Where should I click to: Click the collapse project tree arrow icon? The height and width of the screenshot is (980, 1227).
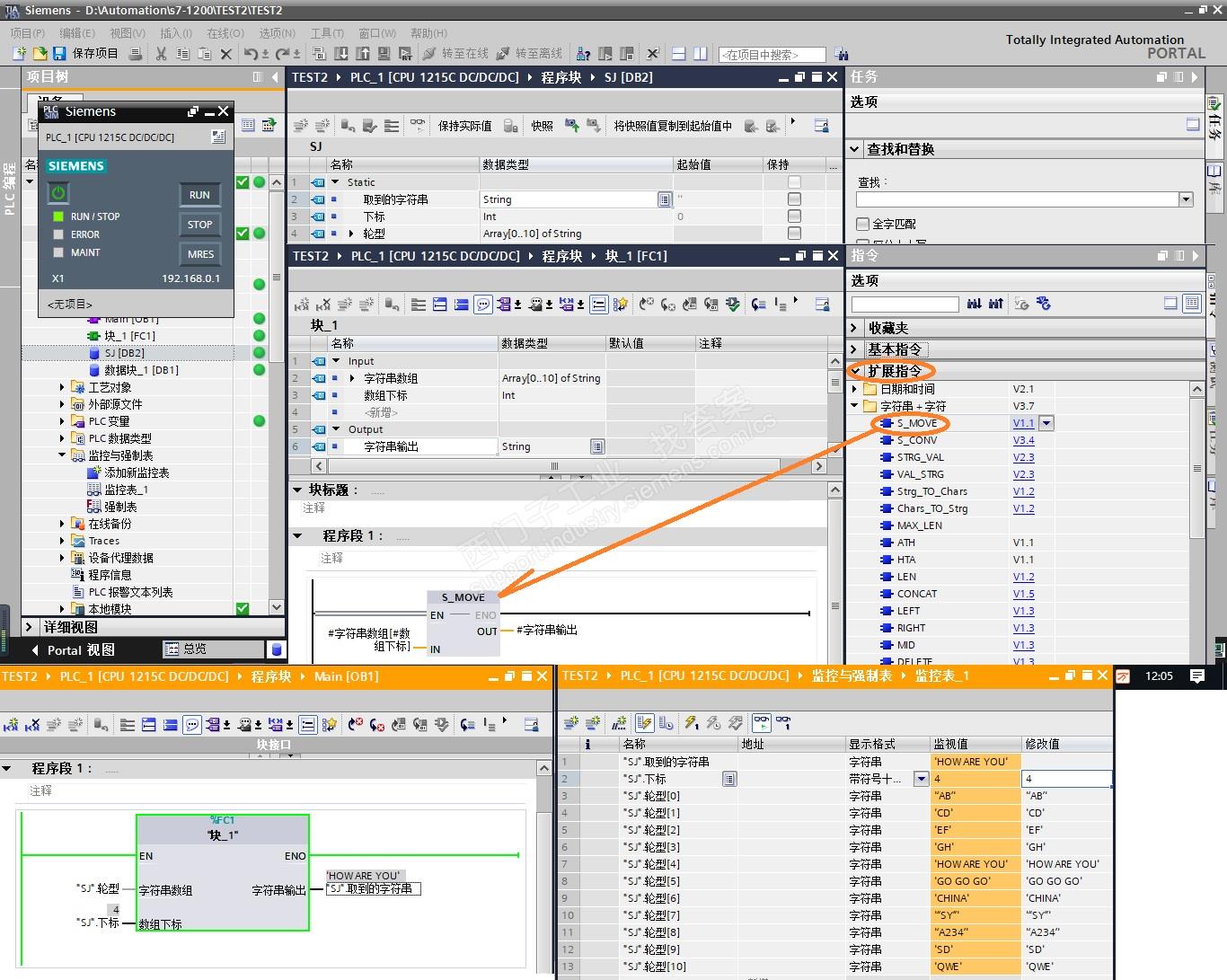(x=275, y=77)
